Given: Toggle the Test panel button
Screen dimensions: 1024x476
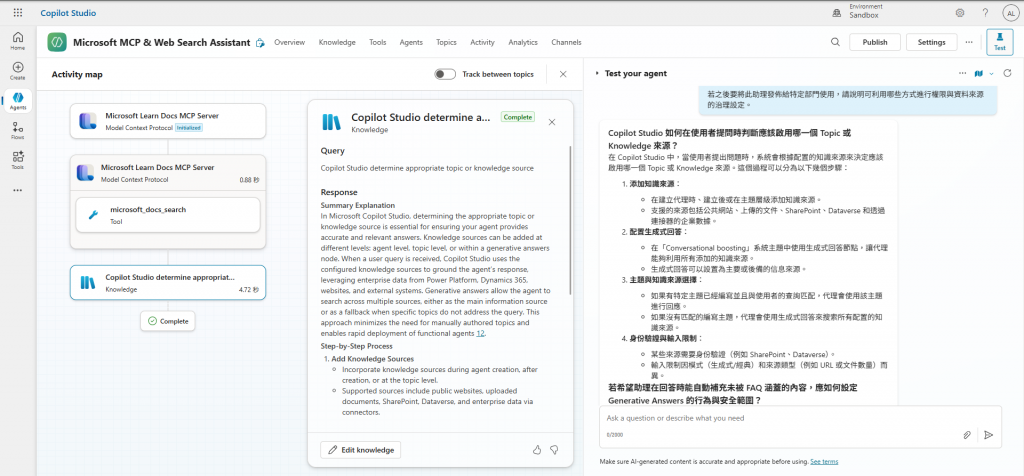Looking at the screenshot, I should click(999, 42).
